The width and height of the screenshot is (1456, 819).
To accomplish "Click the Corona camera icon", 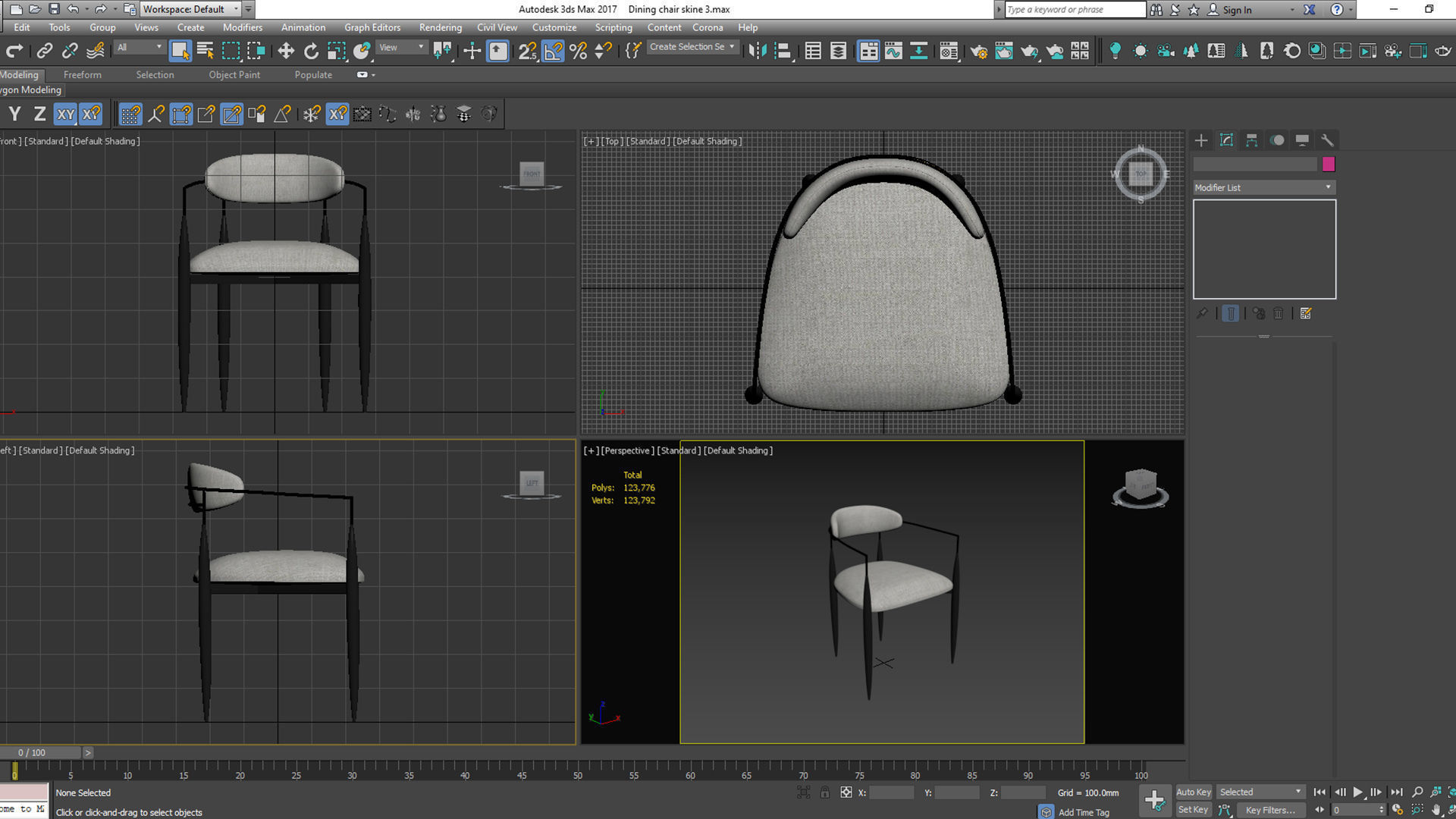I will coord(1166,51).
